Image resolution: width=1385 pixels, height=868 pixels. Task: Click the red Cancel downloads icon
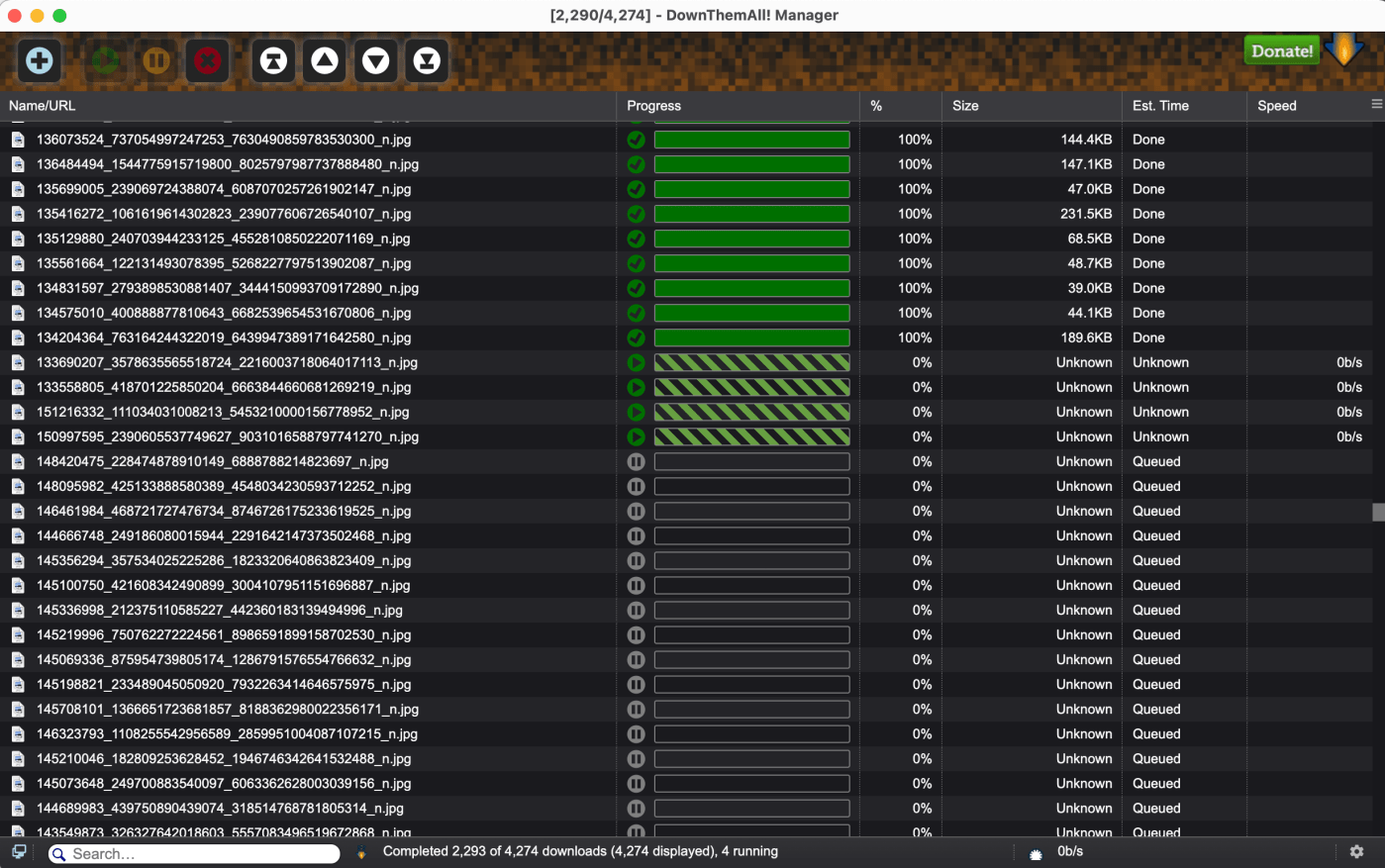(207, 61)
